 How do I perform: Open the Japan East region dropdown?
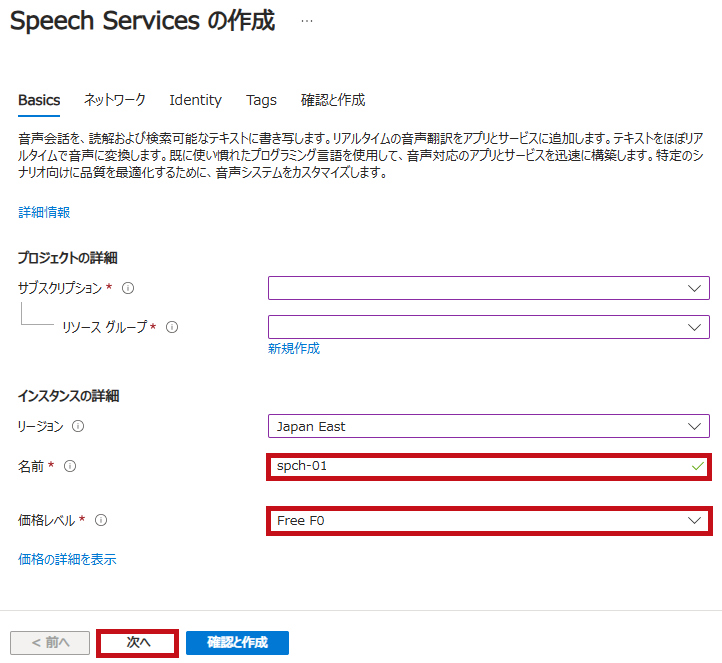pos(489,426)
